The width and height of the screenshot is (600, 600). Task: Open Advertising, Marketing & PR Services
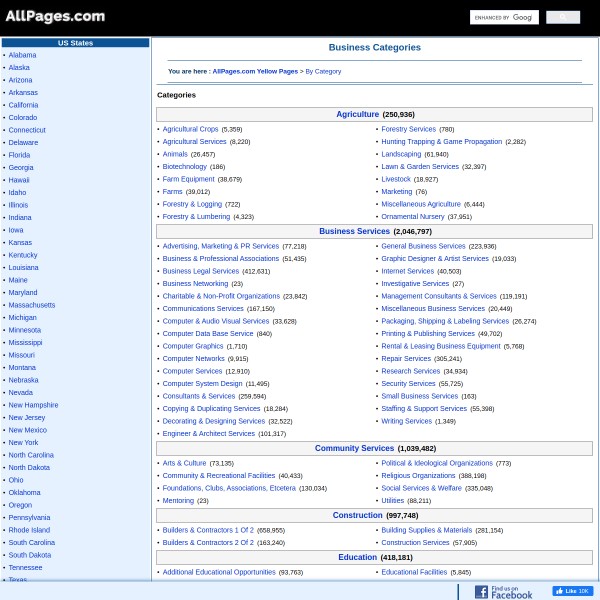click(x=221, y=246)
